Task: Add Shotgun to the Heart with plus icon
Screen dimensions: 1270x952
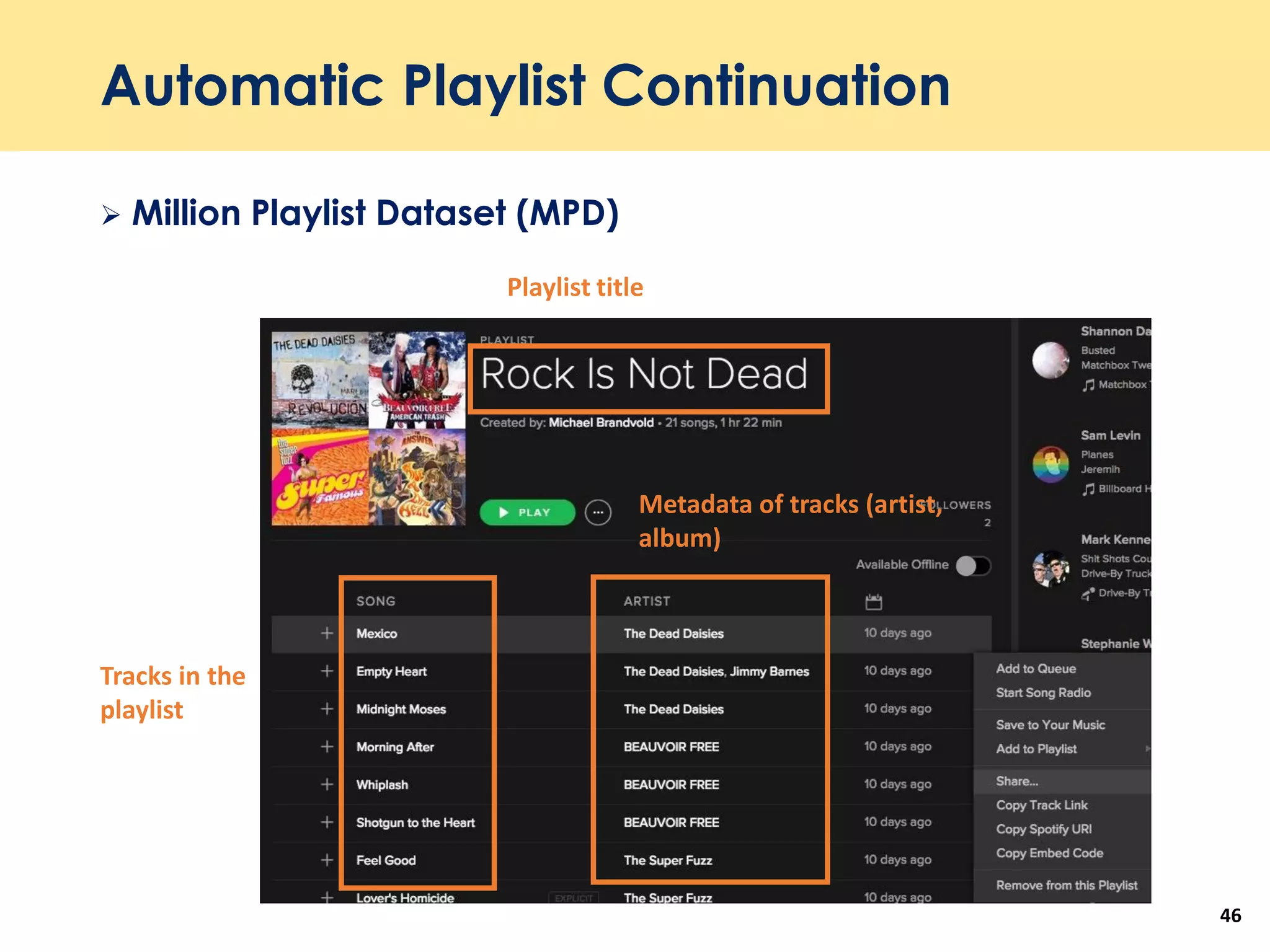Action: (327, 822)
